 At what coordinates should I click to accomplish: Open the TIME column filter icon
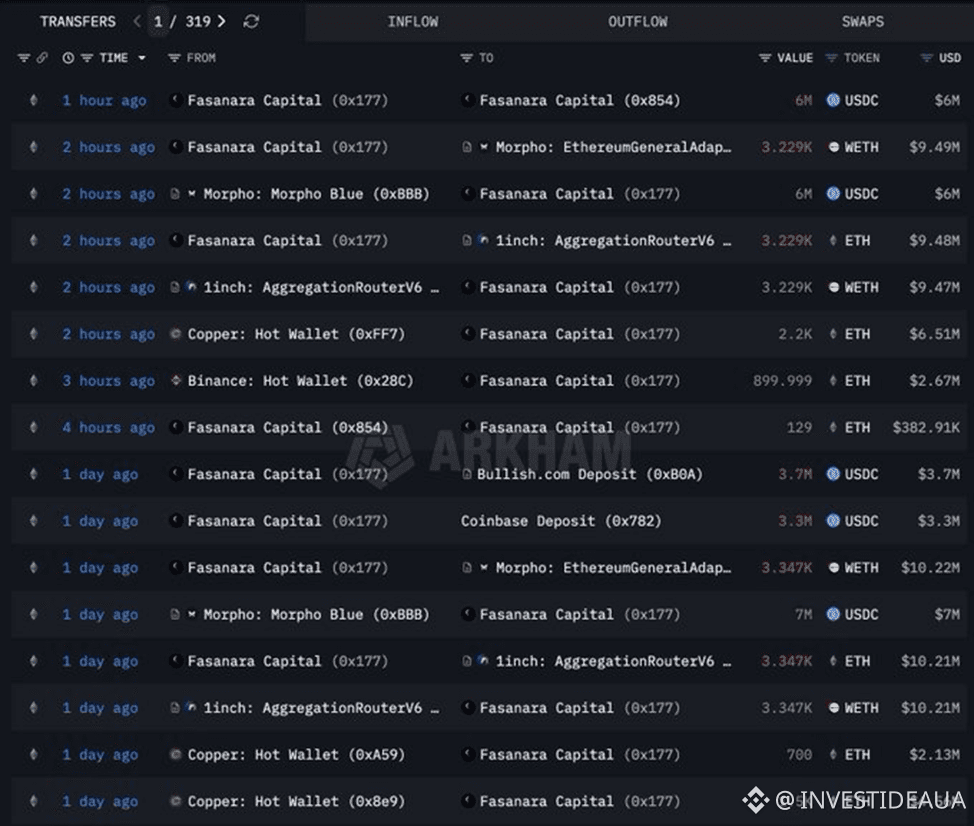87,58
